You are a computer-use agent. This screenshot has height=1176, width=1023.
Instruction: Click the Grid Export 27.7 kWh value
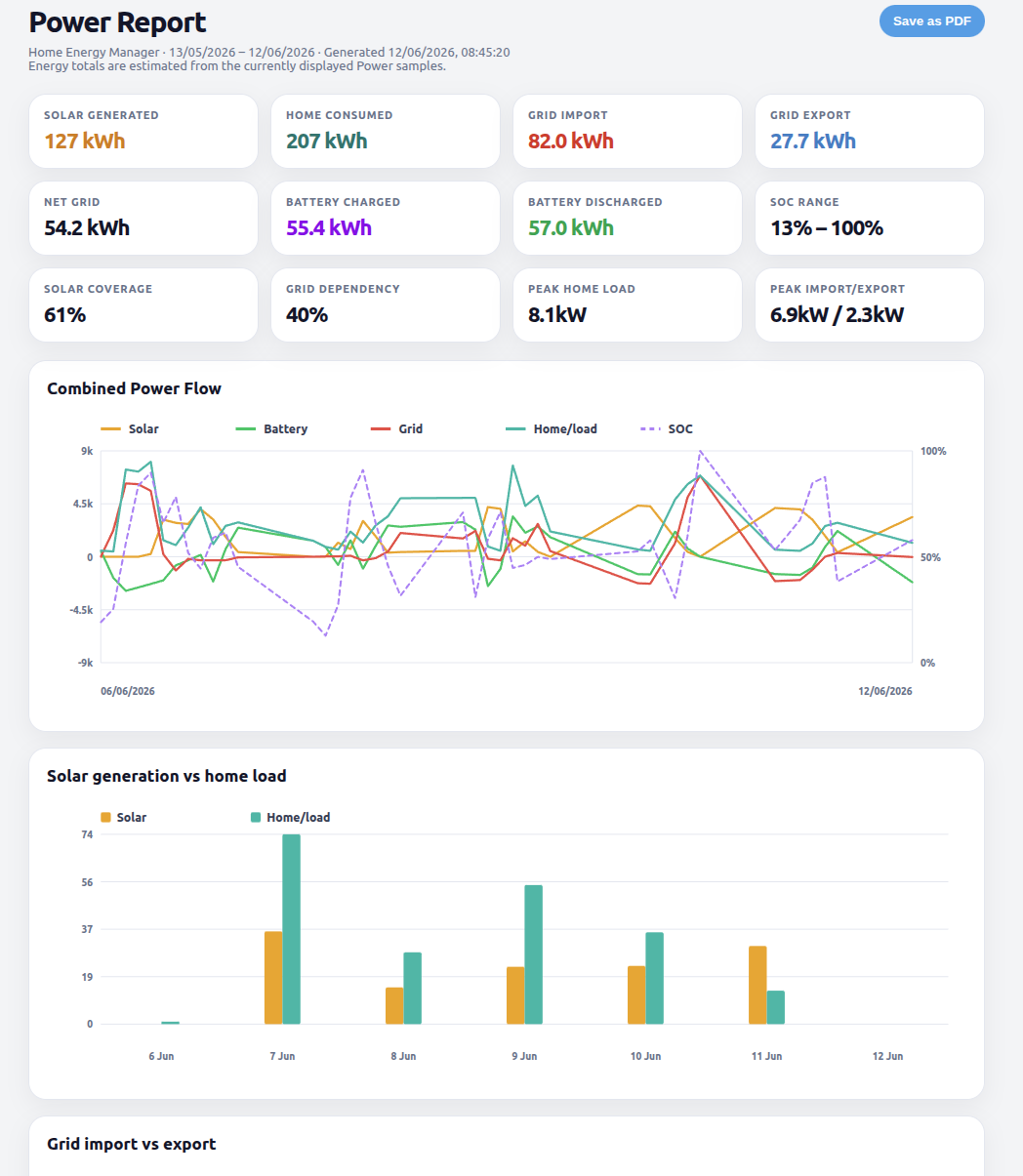tap(813, 141)
